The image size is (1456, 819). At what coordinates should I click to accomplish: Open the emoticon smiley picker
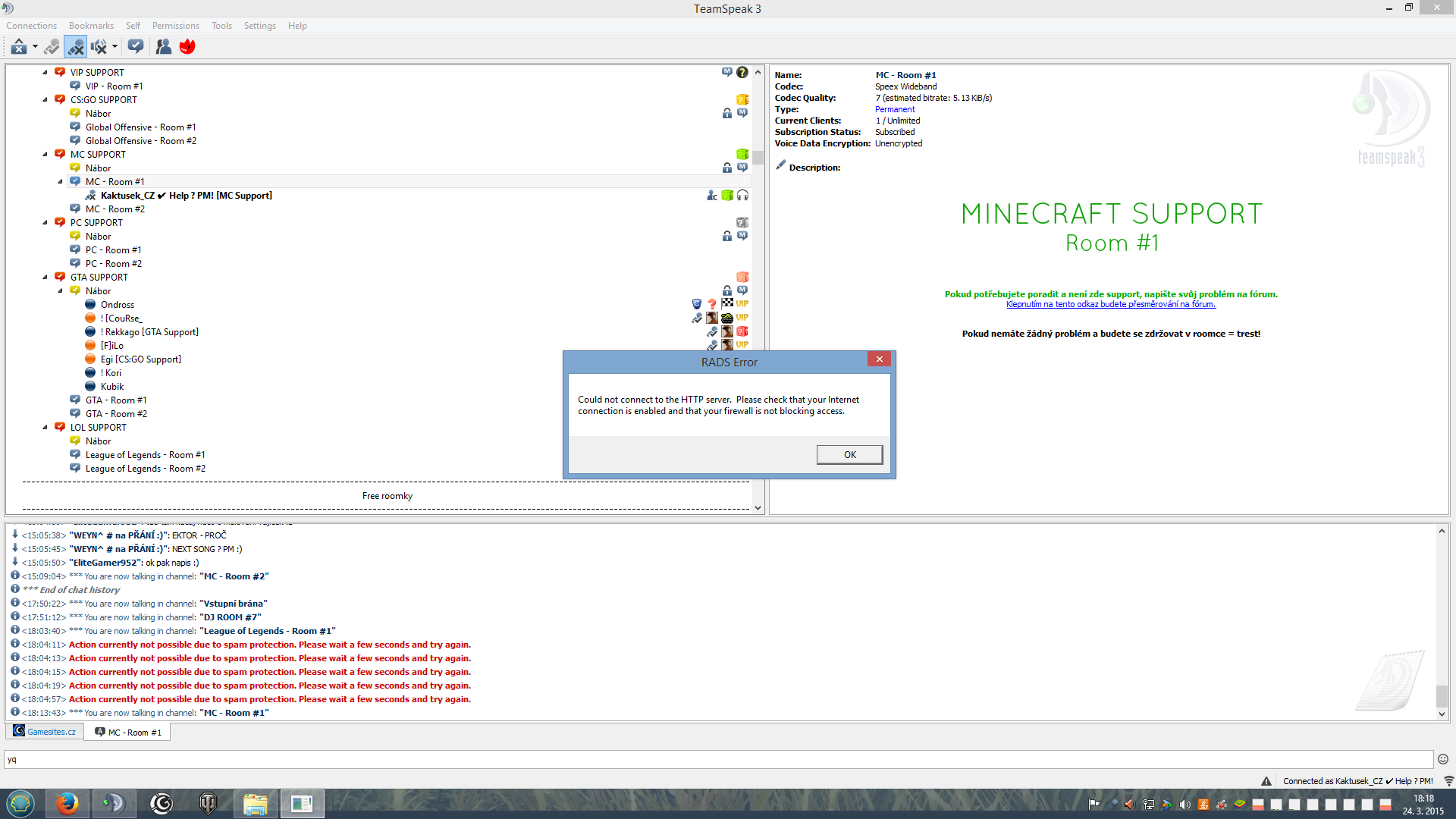point(1442,759)
